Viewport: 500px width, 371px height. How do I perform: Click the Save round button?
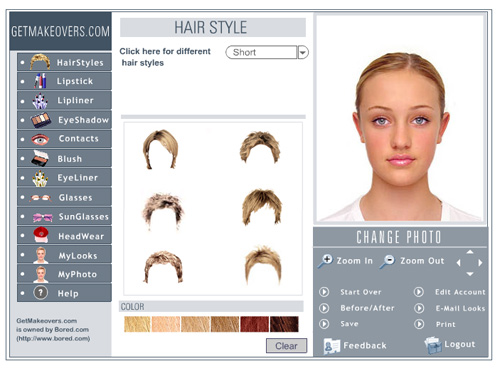click(324, 324)
